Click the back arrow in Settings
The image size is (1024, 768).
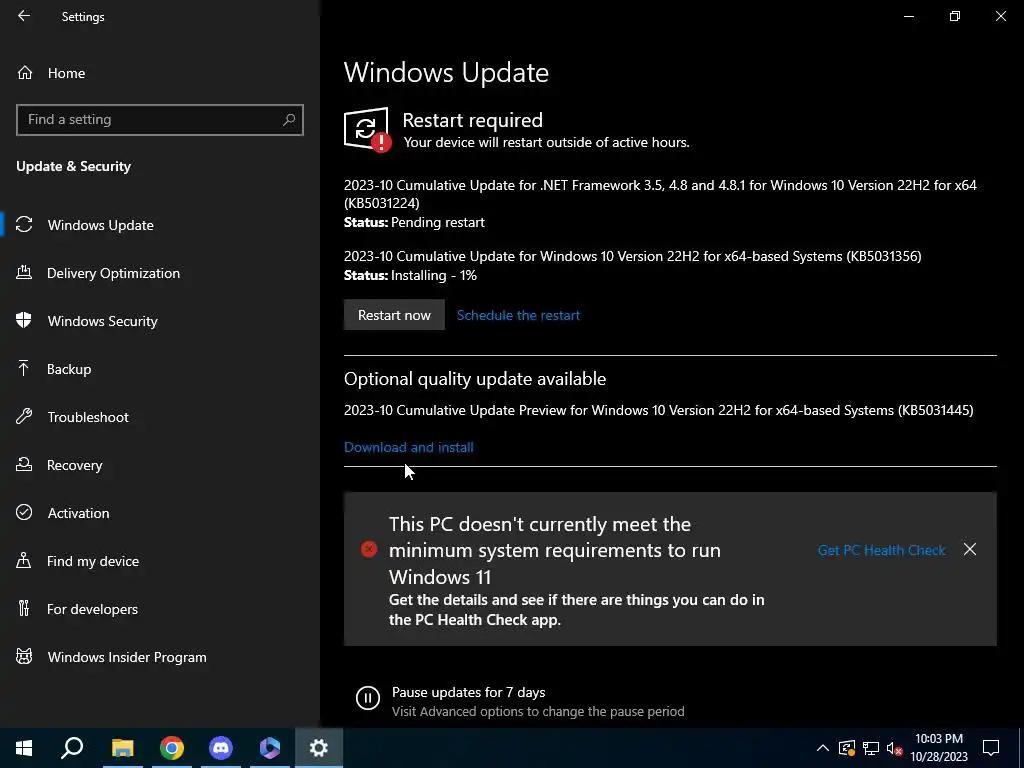[24, 16]
